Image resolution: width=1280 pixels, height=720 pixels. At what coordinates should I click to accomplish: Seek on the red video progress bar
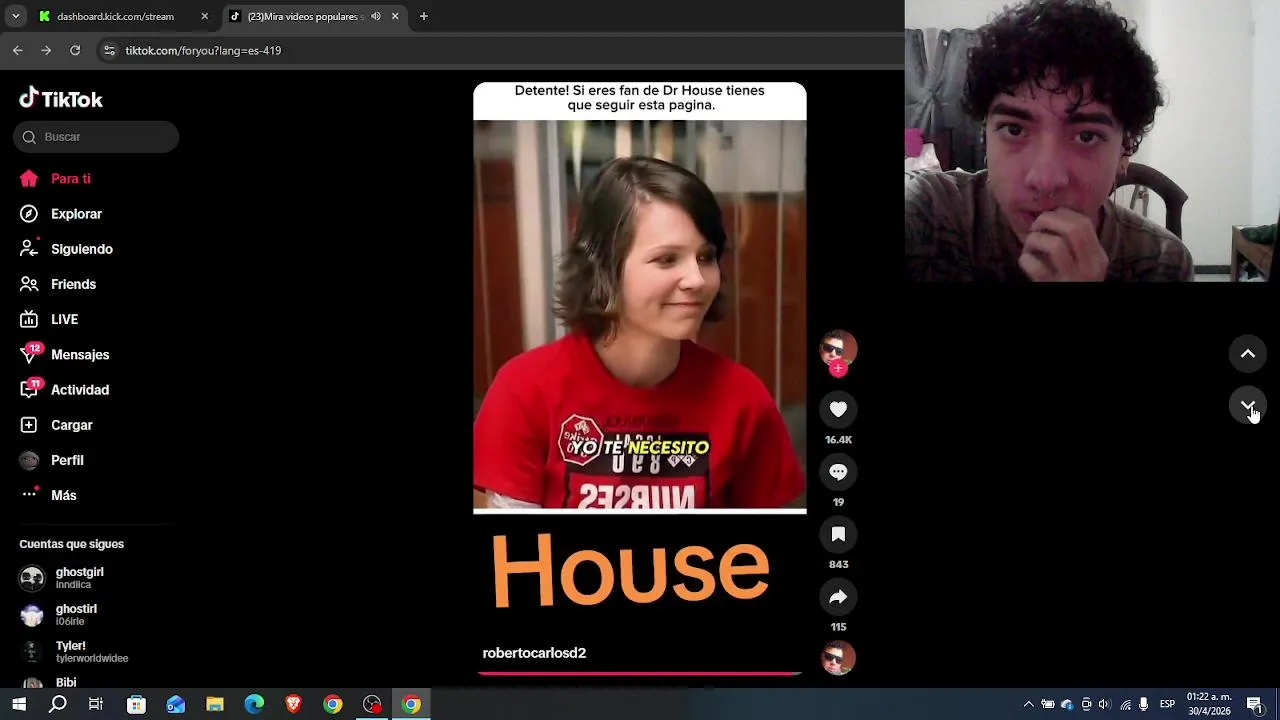click(x=640, y=673)
